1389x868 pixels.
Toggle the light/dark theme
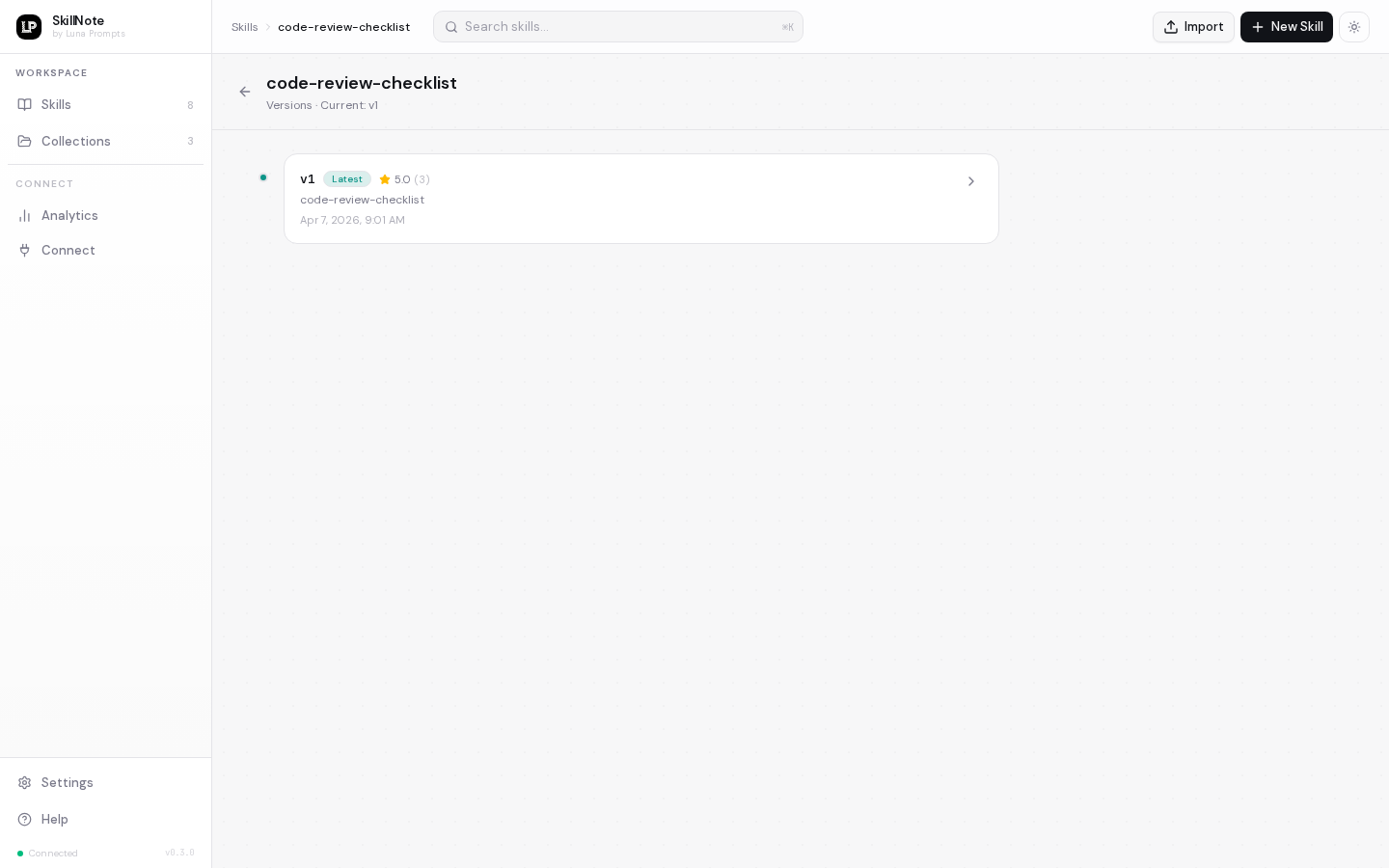click(1354, 27)
